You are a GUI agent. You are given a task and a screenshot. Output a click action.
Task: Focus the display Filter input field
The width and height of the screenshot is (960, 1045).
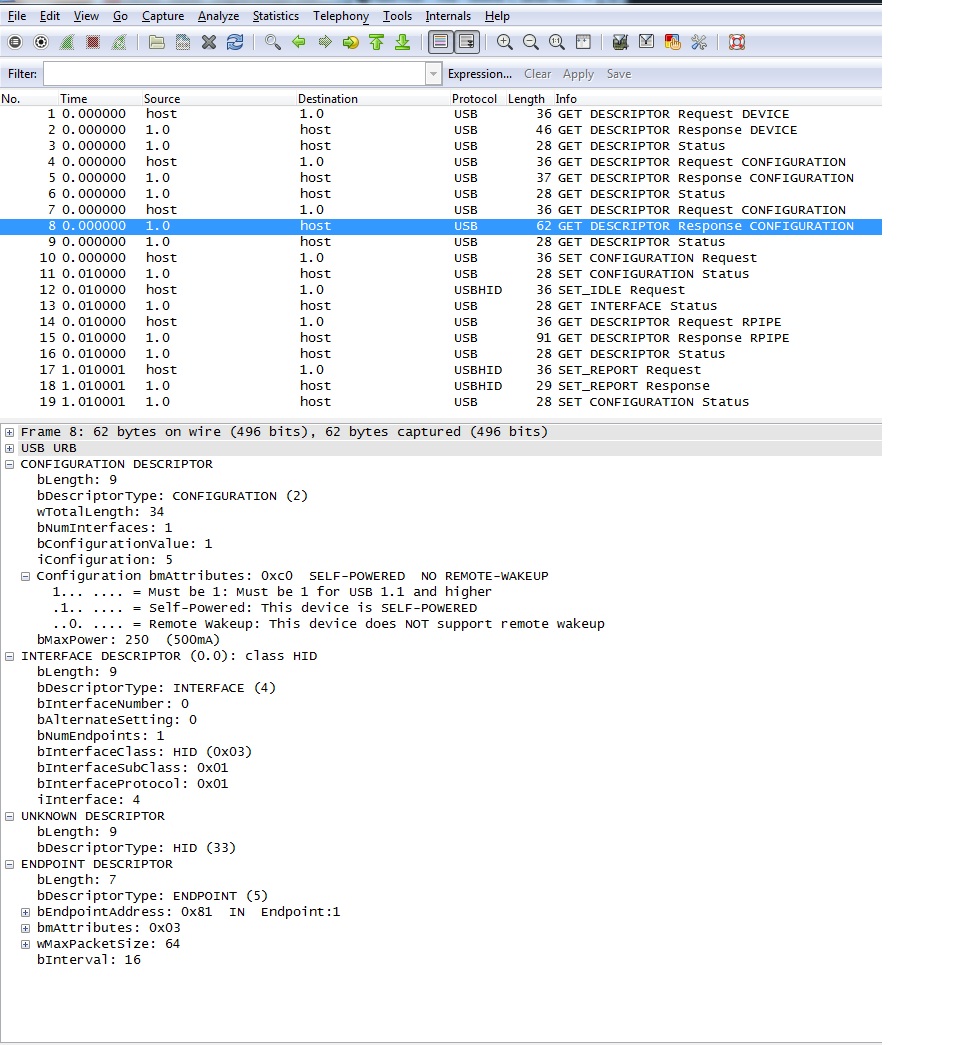[x=234, y=74]
